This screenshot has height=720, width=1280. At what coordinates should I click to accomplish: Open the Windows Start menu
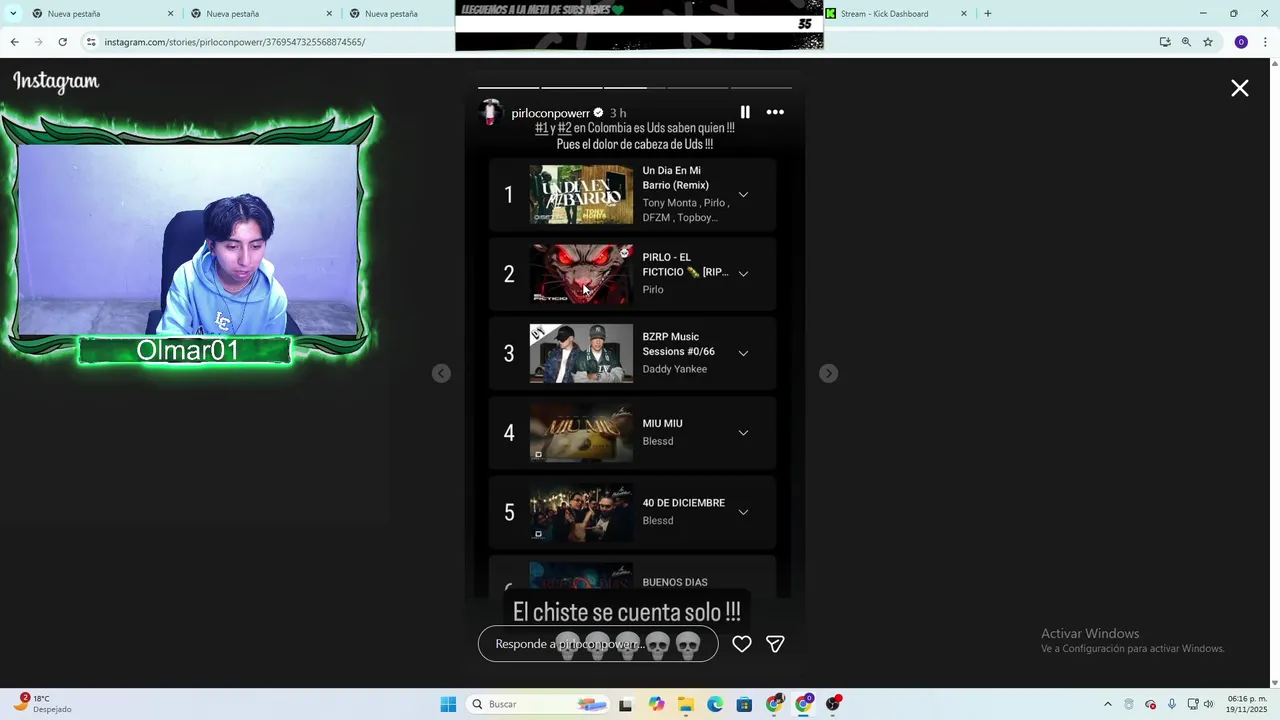point(448,704)
